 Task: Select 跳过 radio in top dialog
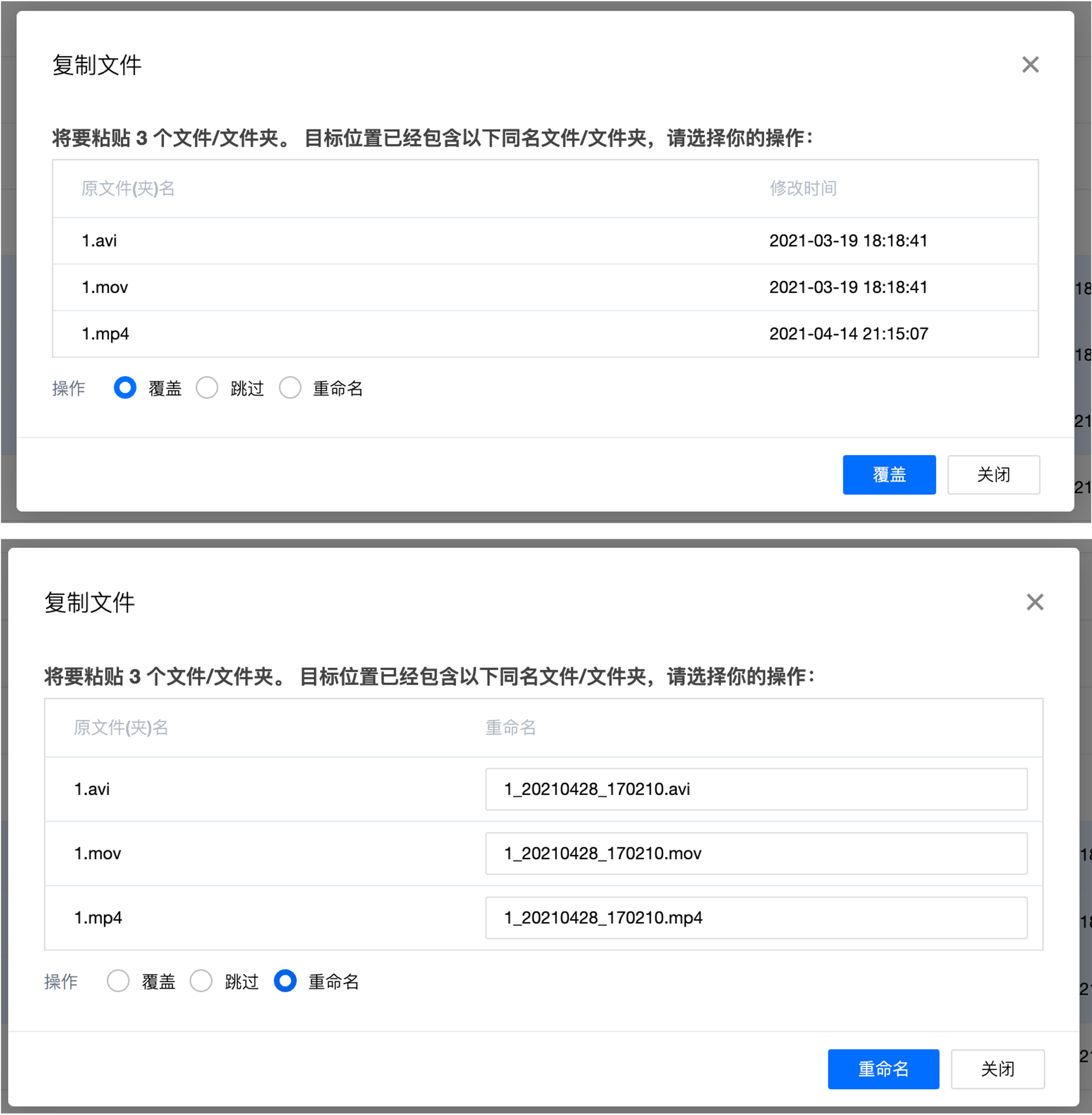coord(207,388)
